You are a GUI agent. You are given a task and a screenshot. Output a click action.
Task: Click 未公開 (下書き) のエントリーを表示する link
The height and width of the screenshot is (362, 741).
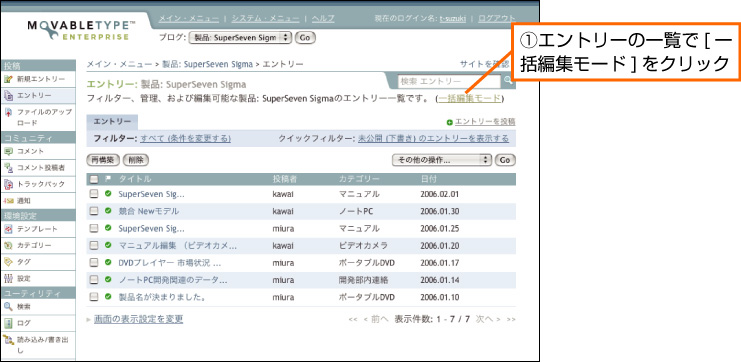pyautogui.click(x=433, y=138)
